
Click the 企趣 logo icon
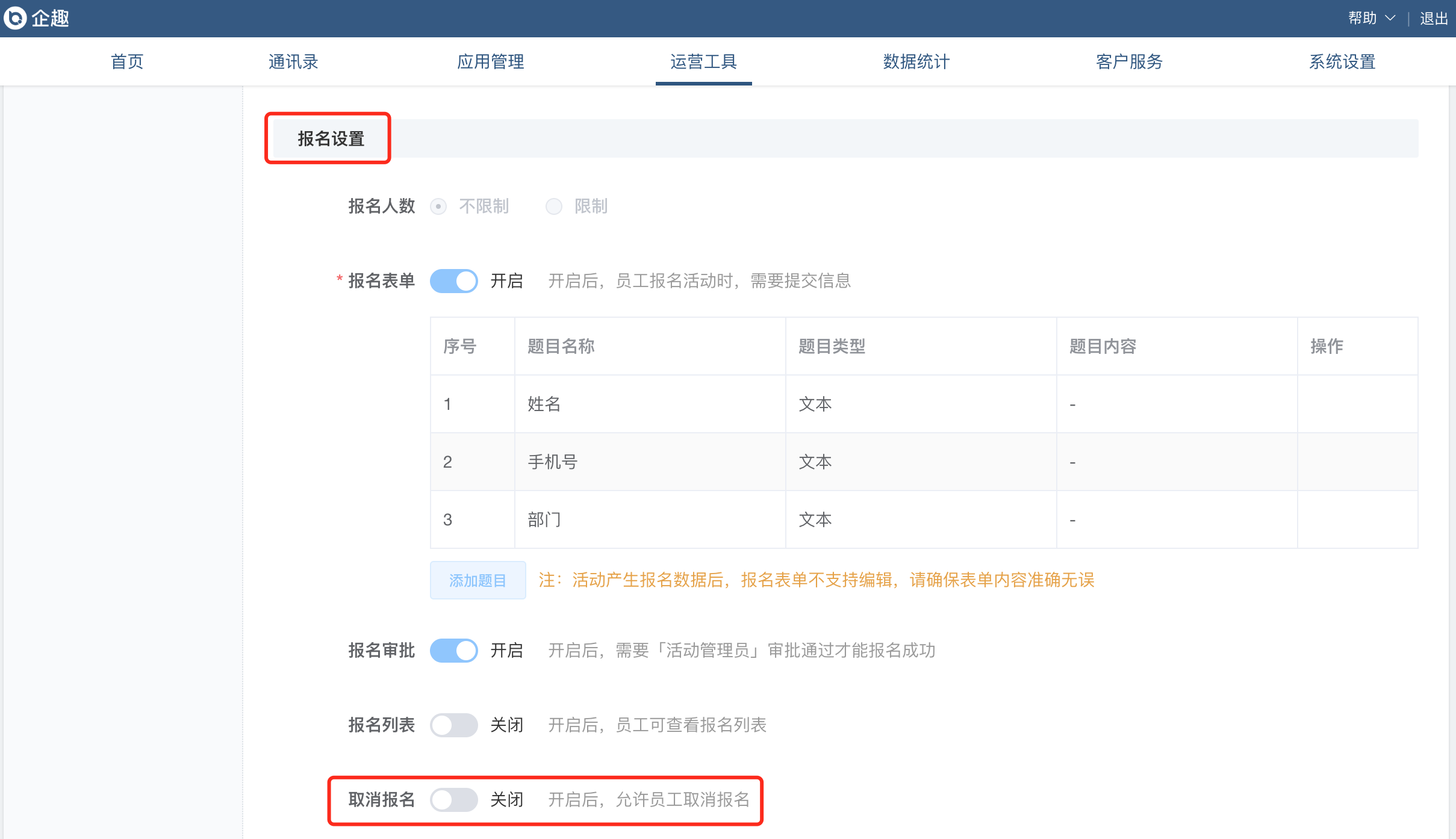(16, 18)
